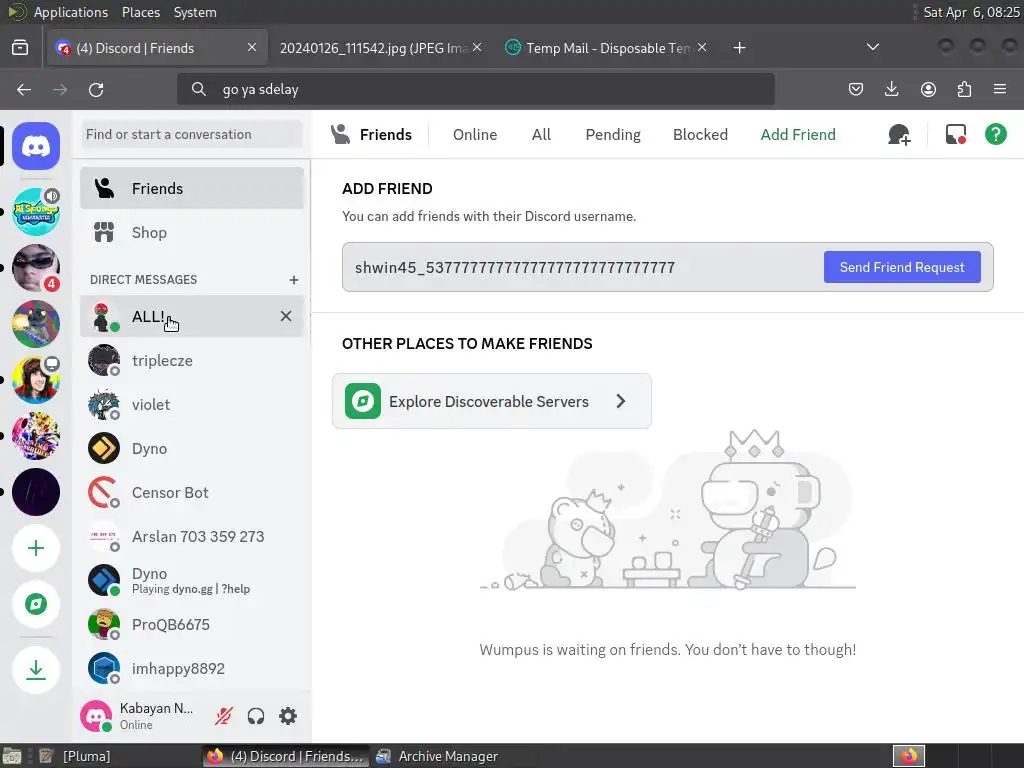The height and width of the screenshot is (768, 1024).
Task: Open Shop in the left sidebar
Action: pos(192,232)
